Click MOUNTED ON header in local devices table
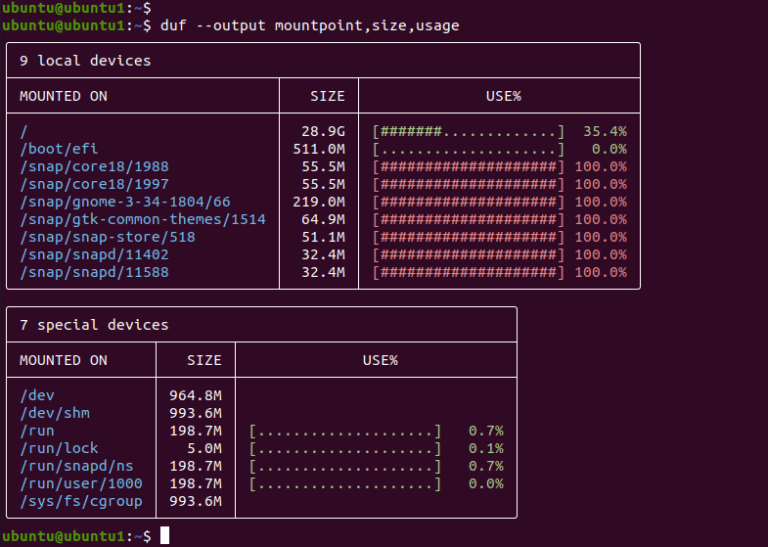Image resolution: width=768 pixels, height=547 pixels. [x=63, y=97]
